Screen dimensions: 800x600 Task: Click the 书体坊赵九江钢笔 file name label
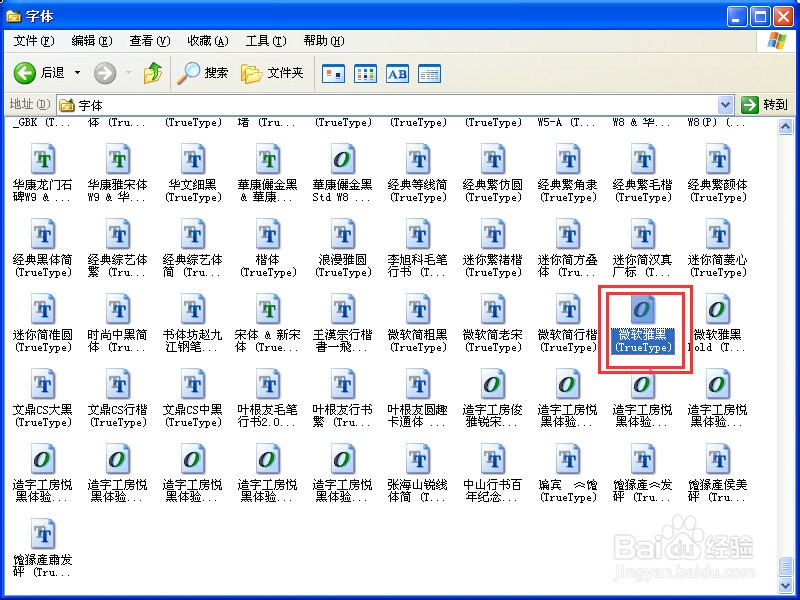(x=193, y=341)
